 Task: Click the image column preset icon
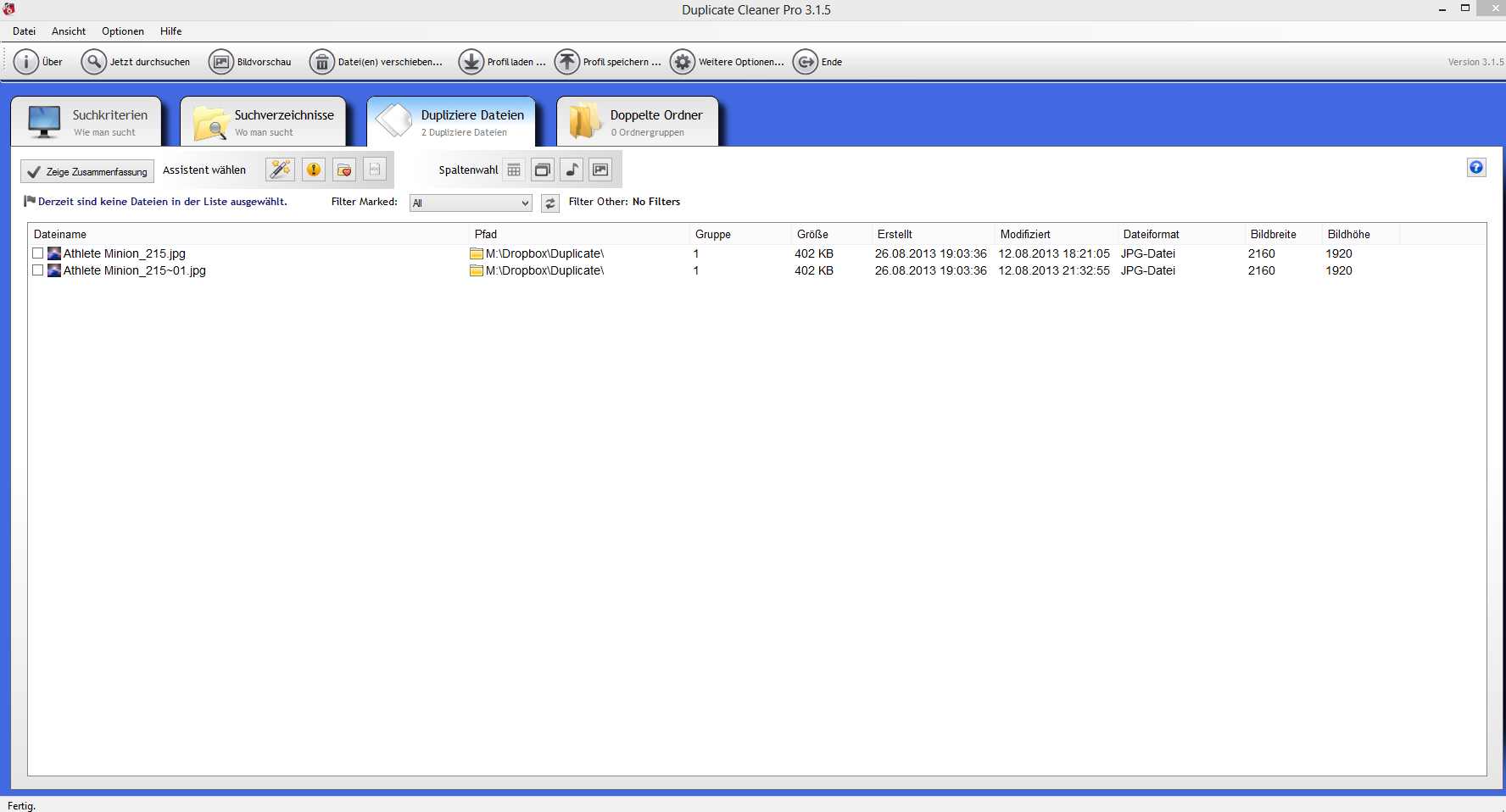coord(600,170)
